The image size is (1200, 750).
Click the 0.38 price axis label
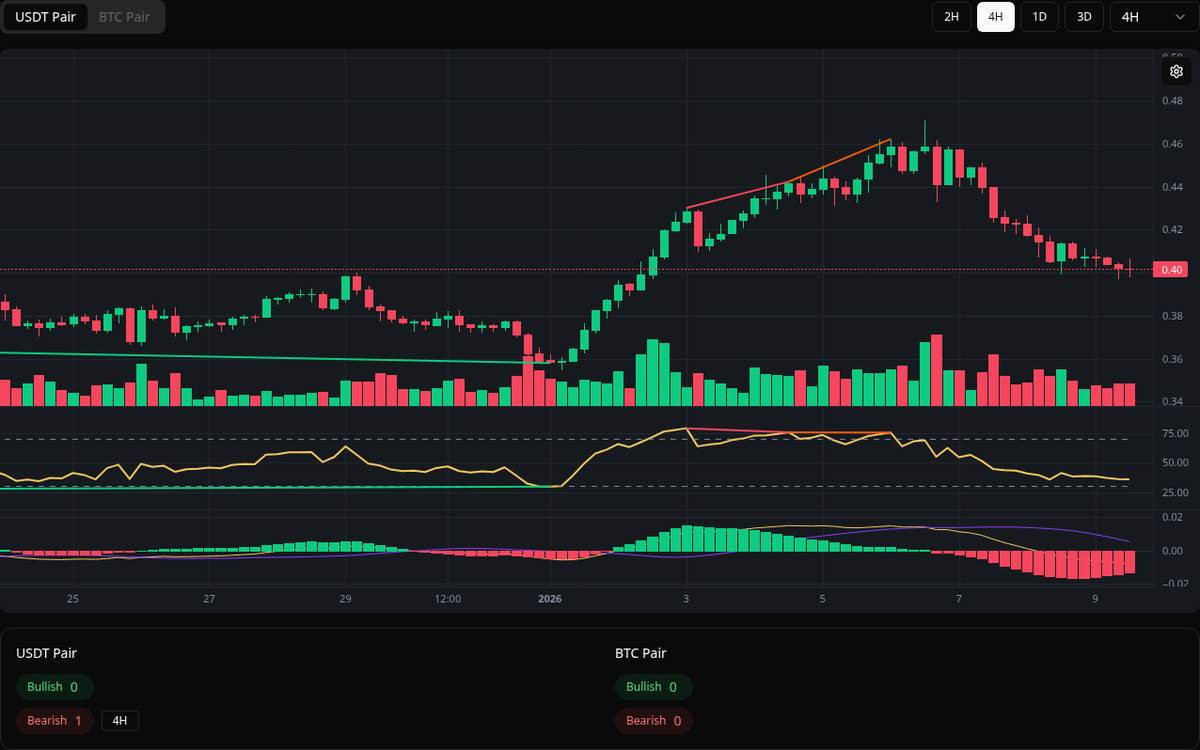click(1172, 316)
